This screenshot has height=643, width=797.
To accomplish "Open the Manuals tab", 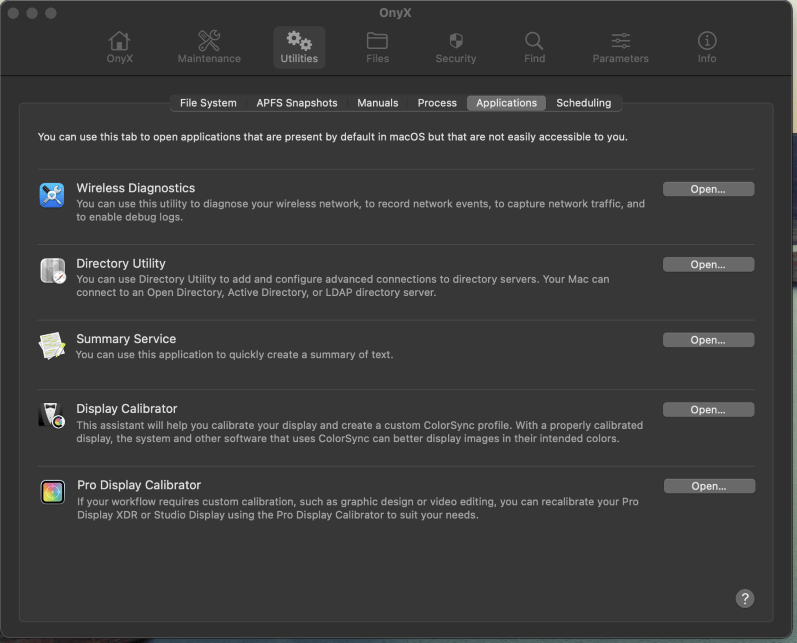I will pos(378,103).
